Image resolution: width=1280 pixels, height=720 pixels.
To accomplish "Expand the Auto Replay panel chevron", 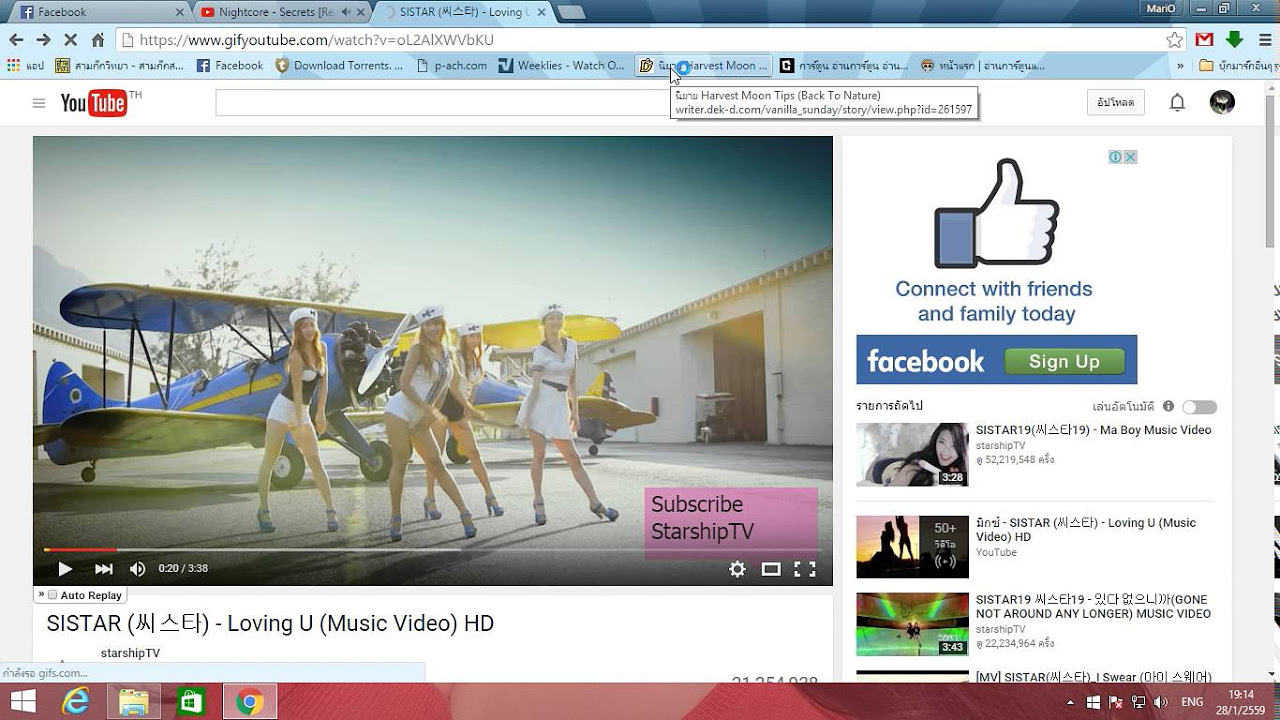I will pyautogui.click(x=41, y=594).
